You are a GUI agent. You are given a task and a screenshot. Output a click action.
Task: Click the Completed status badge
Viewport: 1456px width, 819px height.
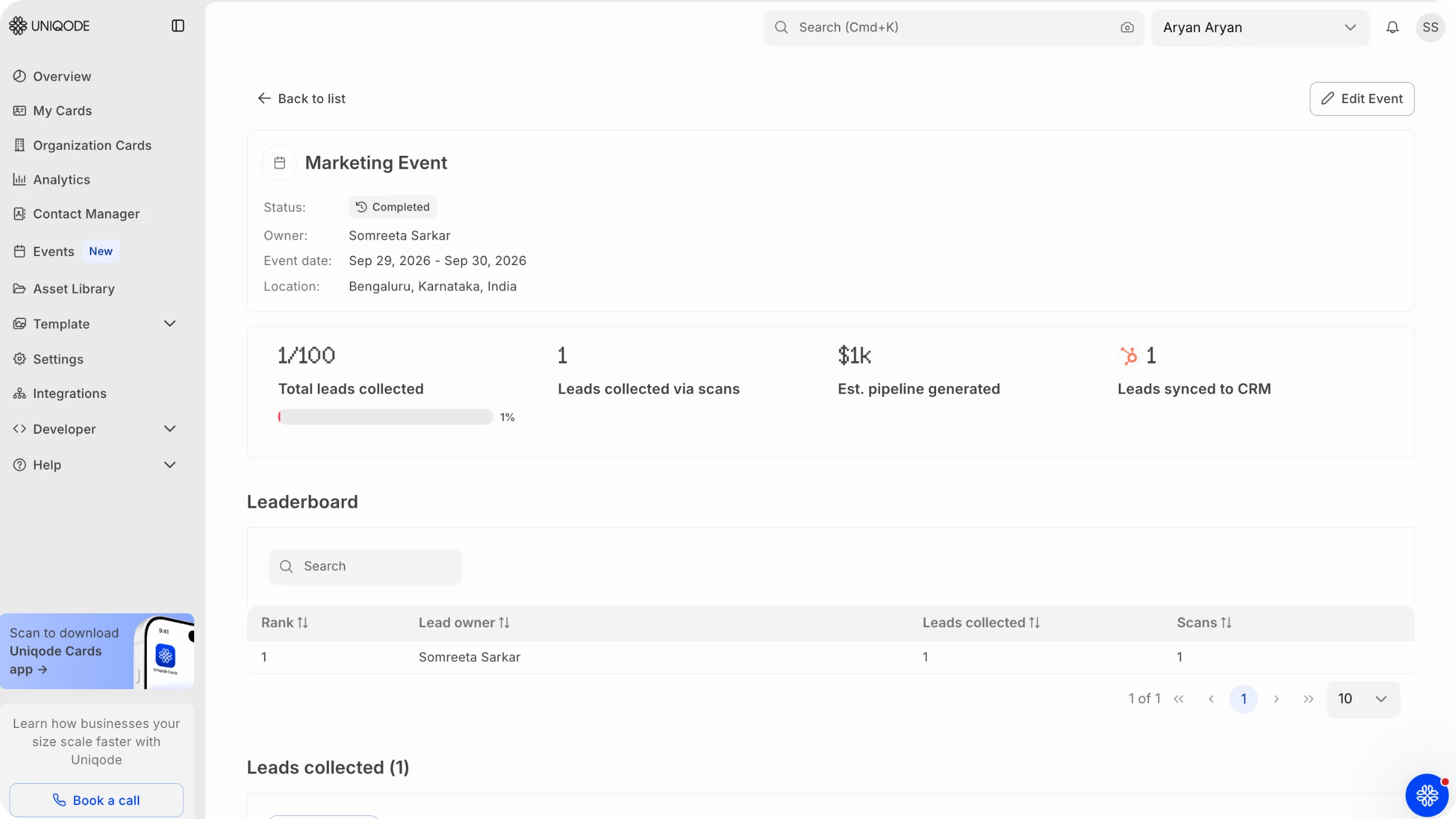393,207
